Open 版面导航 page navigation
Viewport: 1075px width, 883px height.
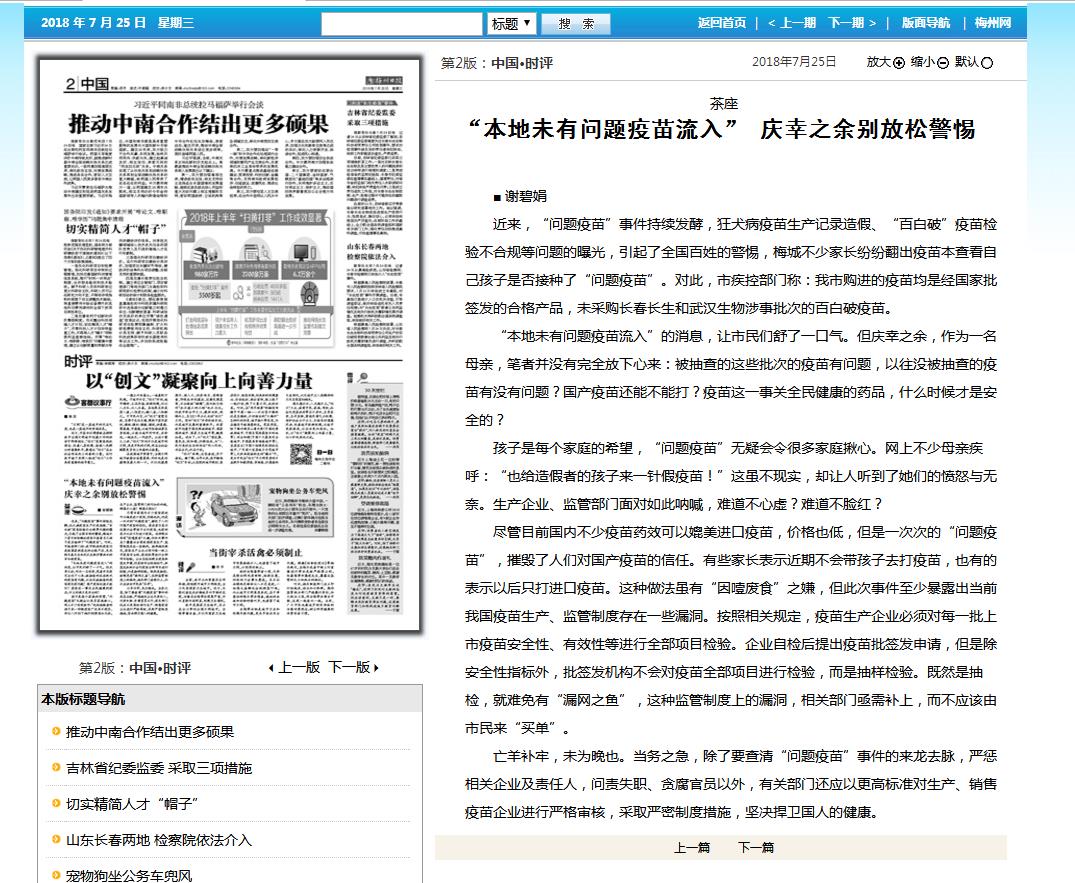coord(926,23)
